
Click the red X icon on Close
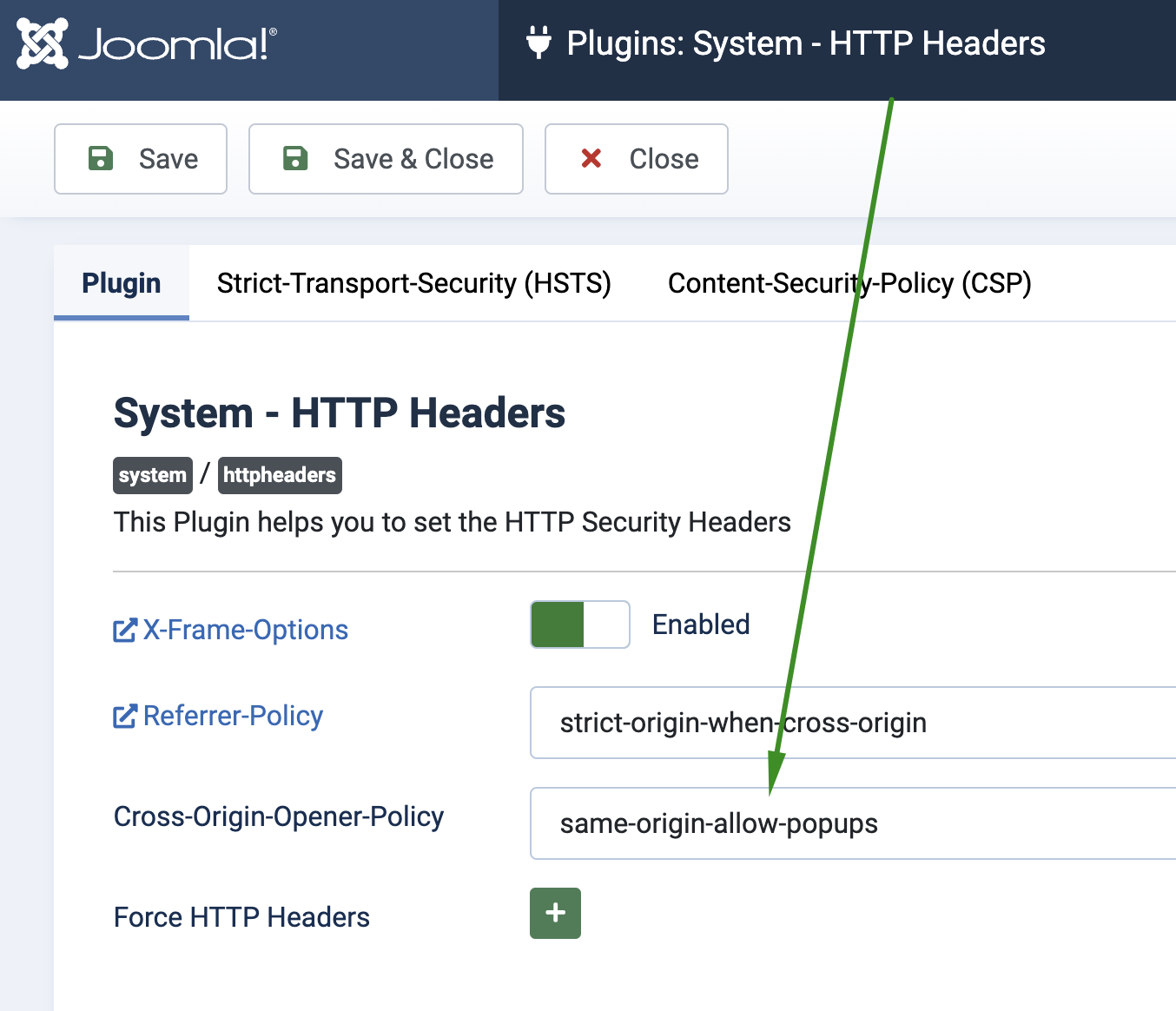point(591,158)
